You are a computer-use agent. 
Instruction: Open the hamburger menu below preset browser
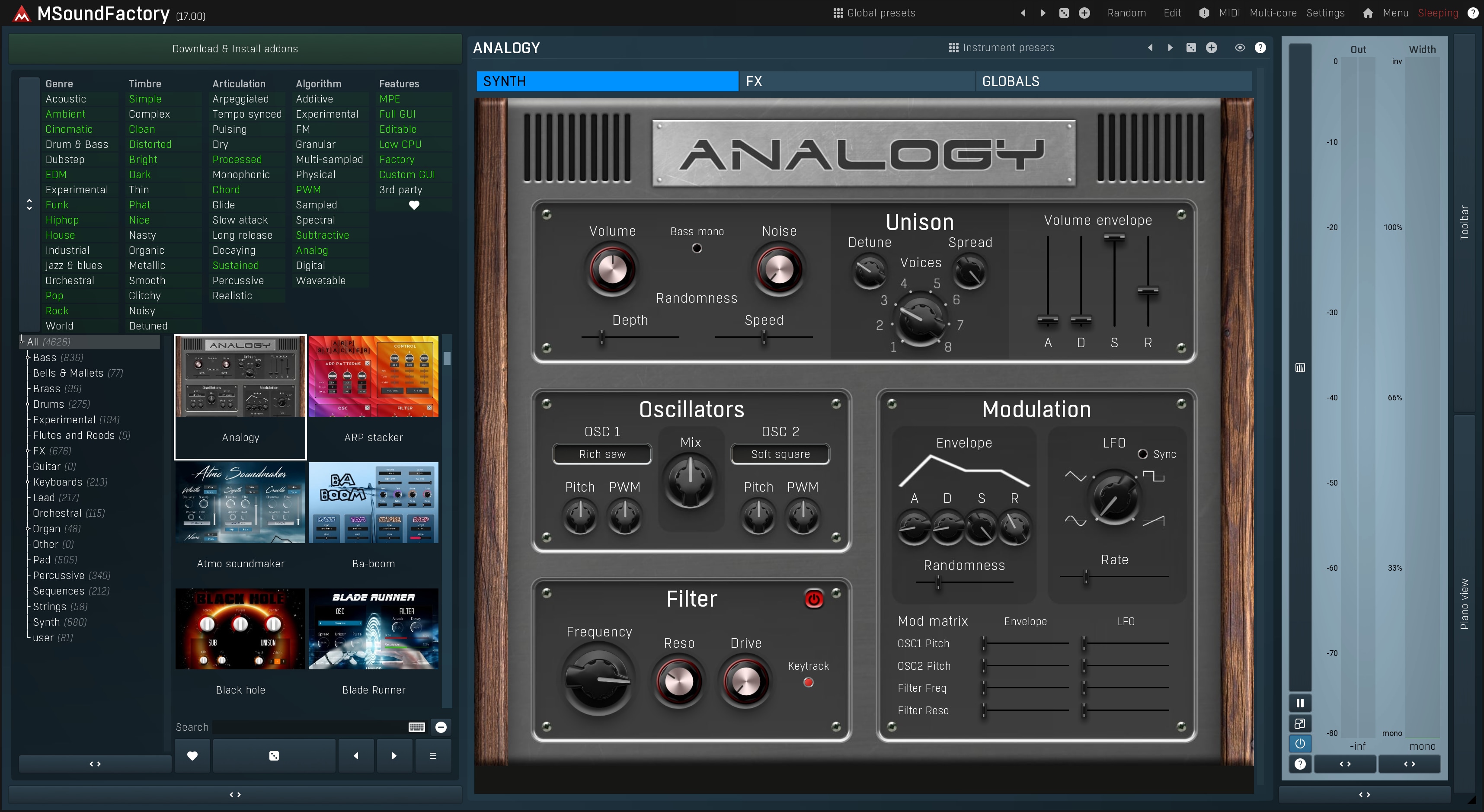pos(433,755)
